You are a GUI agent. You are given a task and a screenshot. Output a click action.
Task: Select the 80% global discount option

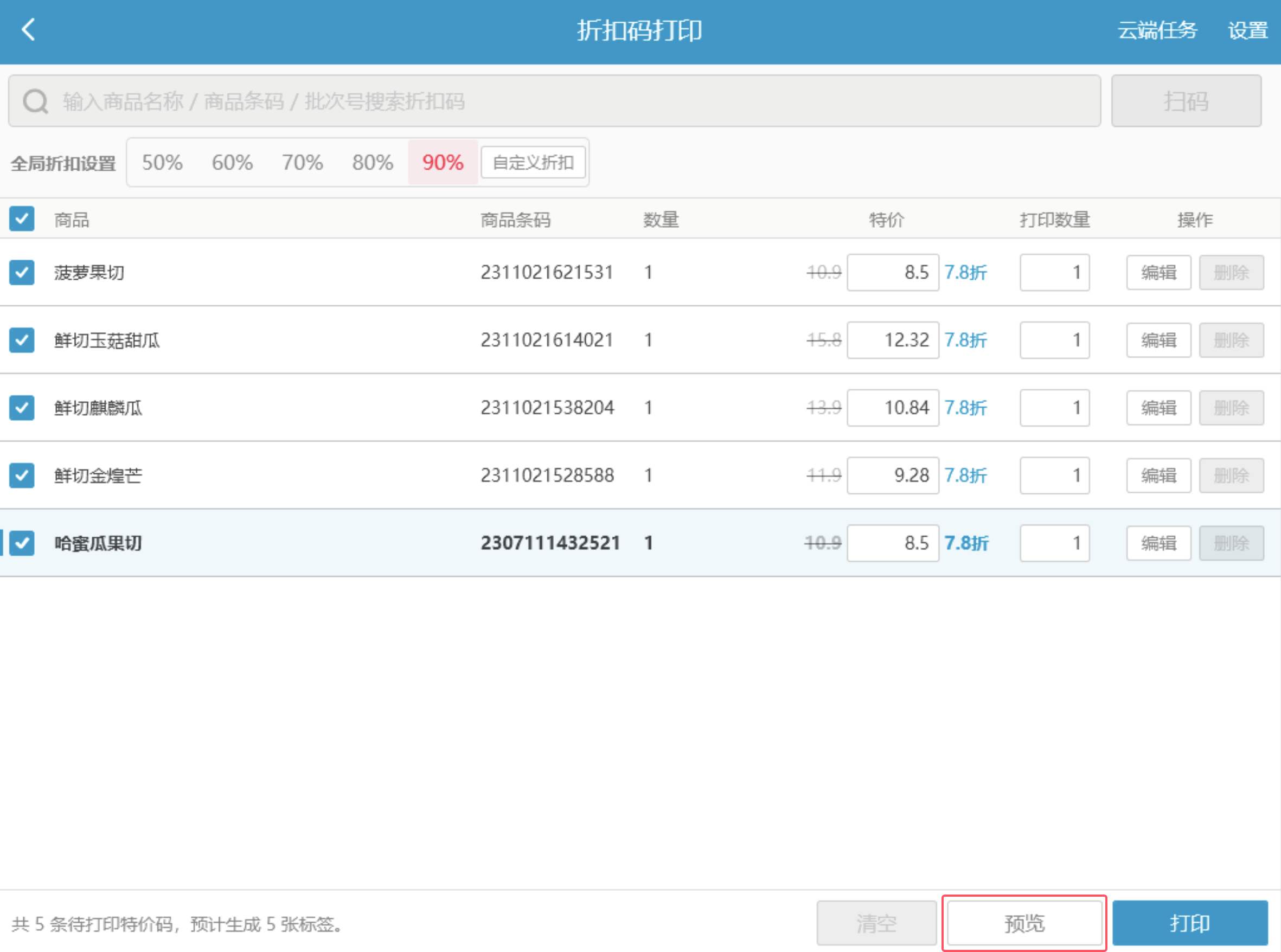pos(373,163)
